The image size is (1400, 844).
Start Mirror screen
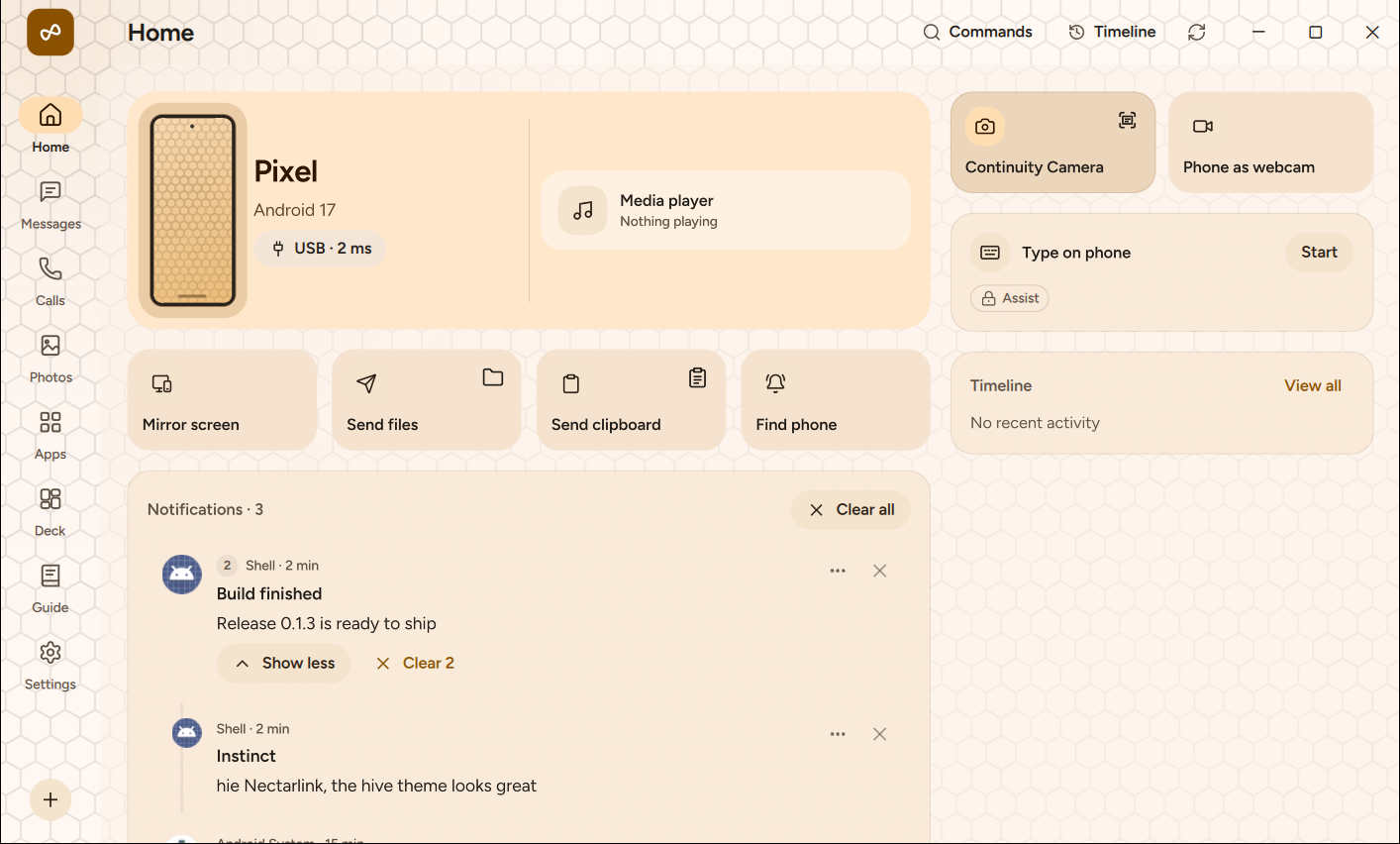223,400
